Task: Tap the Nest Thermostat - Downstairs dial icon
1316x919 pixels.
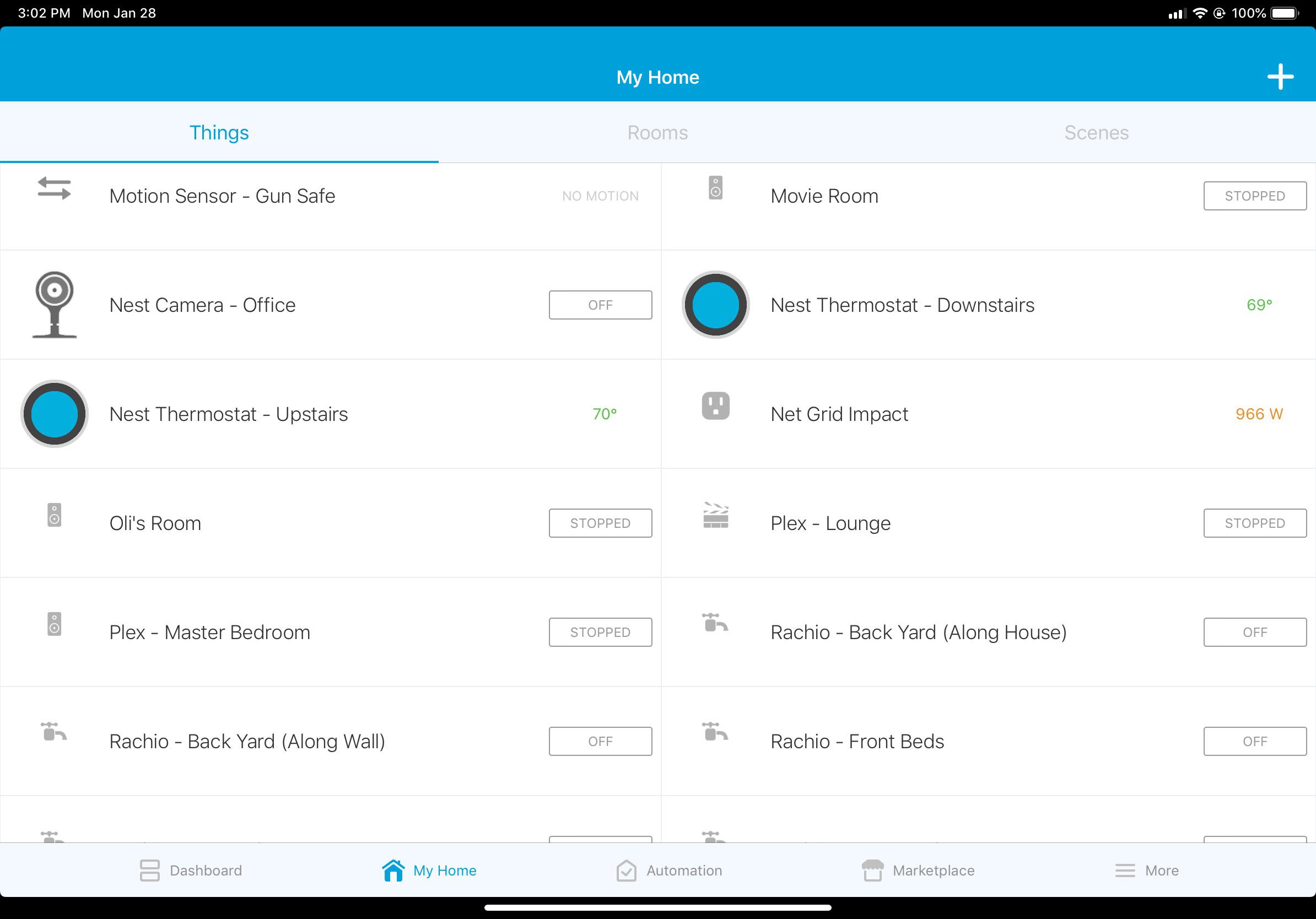Action: tap(715, 305)
